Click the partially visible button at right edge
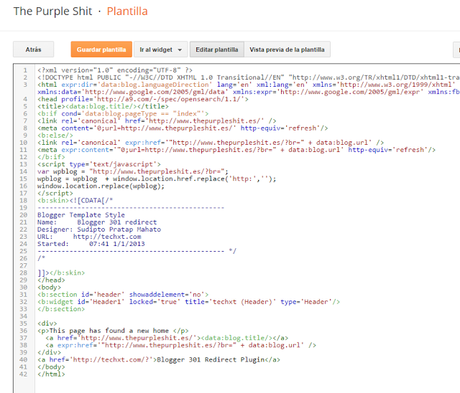This screenshot has width=460, height=393. coord(457,49)
